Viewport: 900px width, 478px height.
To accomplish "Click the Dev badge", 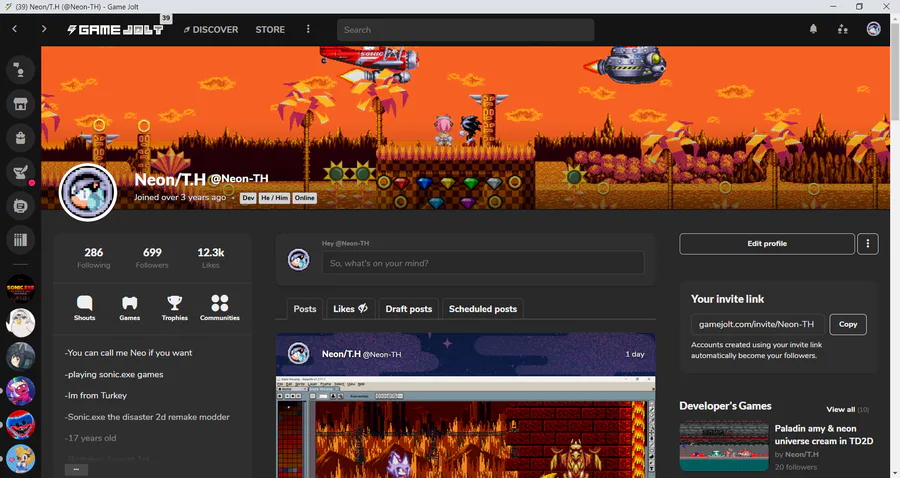I will [248, 198].
